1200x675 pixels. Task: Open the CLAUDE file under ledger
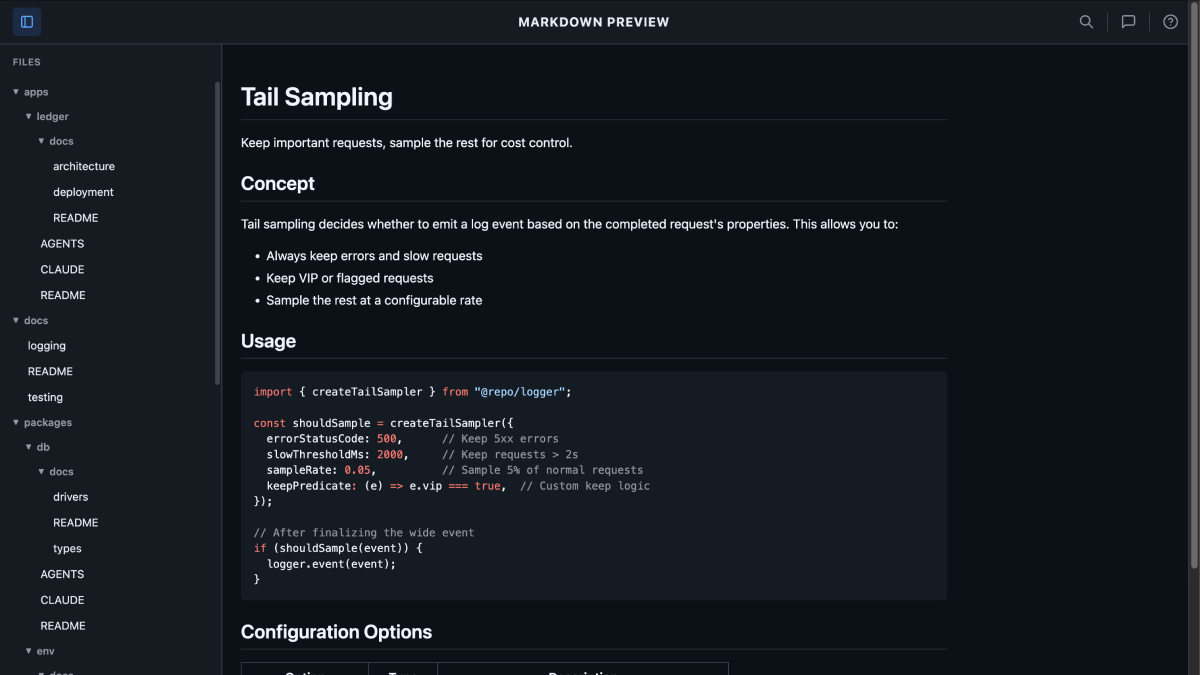(62, 270)
